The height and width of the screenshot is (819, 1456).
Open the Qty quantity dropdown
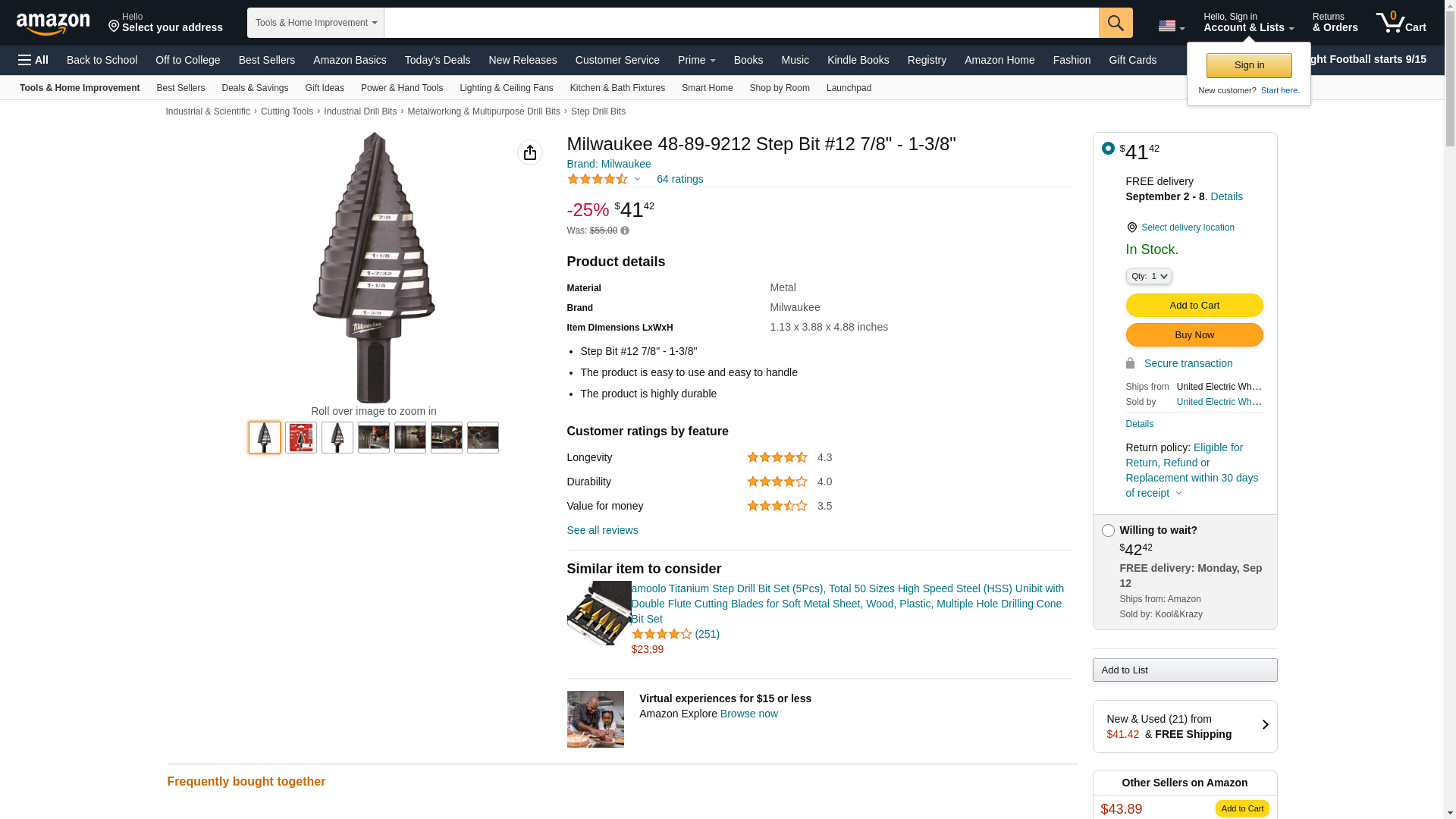click(1148, 276)
